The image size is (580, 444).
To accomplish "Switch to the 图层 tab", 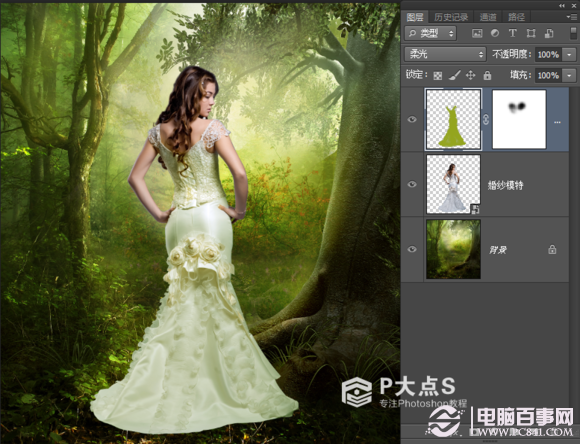I will [415, 17].
